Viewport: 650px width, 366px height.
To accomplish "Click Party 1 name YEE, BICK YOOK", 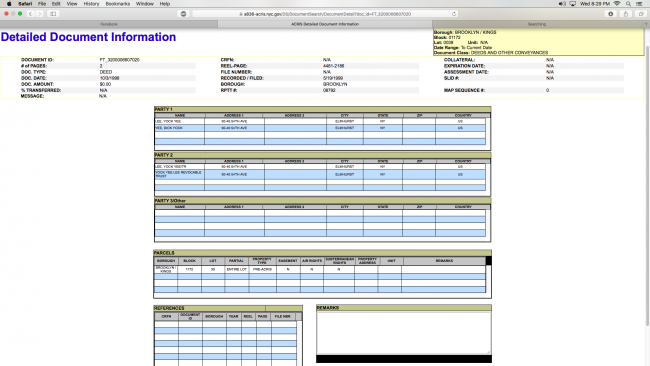I will point(169,128).
